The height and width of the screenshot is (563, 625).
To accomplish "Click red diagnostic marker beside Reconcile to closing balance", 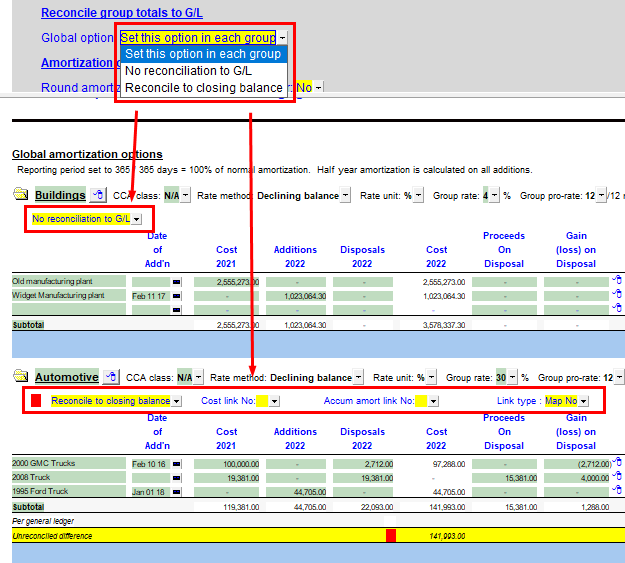I will (36, 401).
